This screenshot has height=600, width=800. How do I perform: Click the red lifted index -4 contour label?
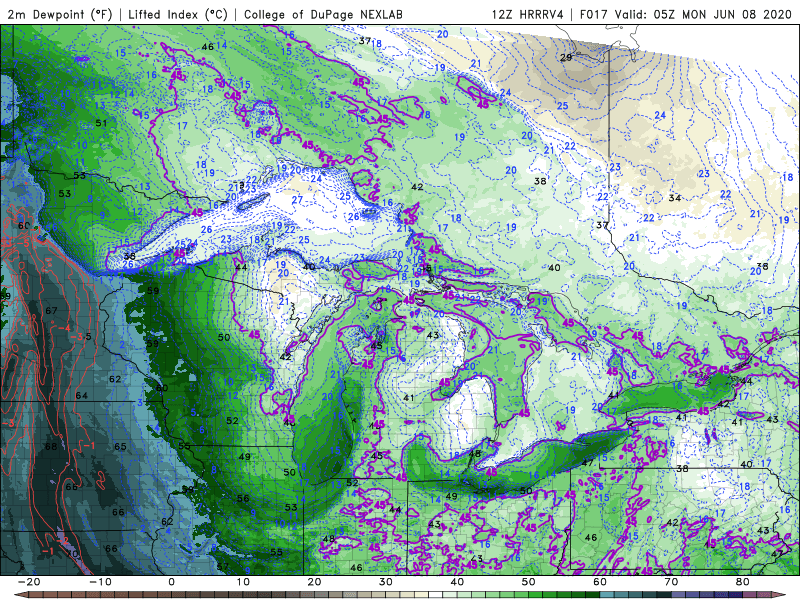click(x=64, y=328)
